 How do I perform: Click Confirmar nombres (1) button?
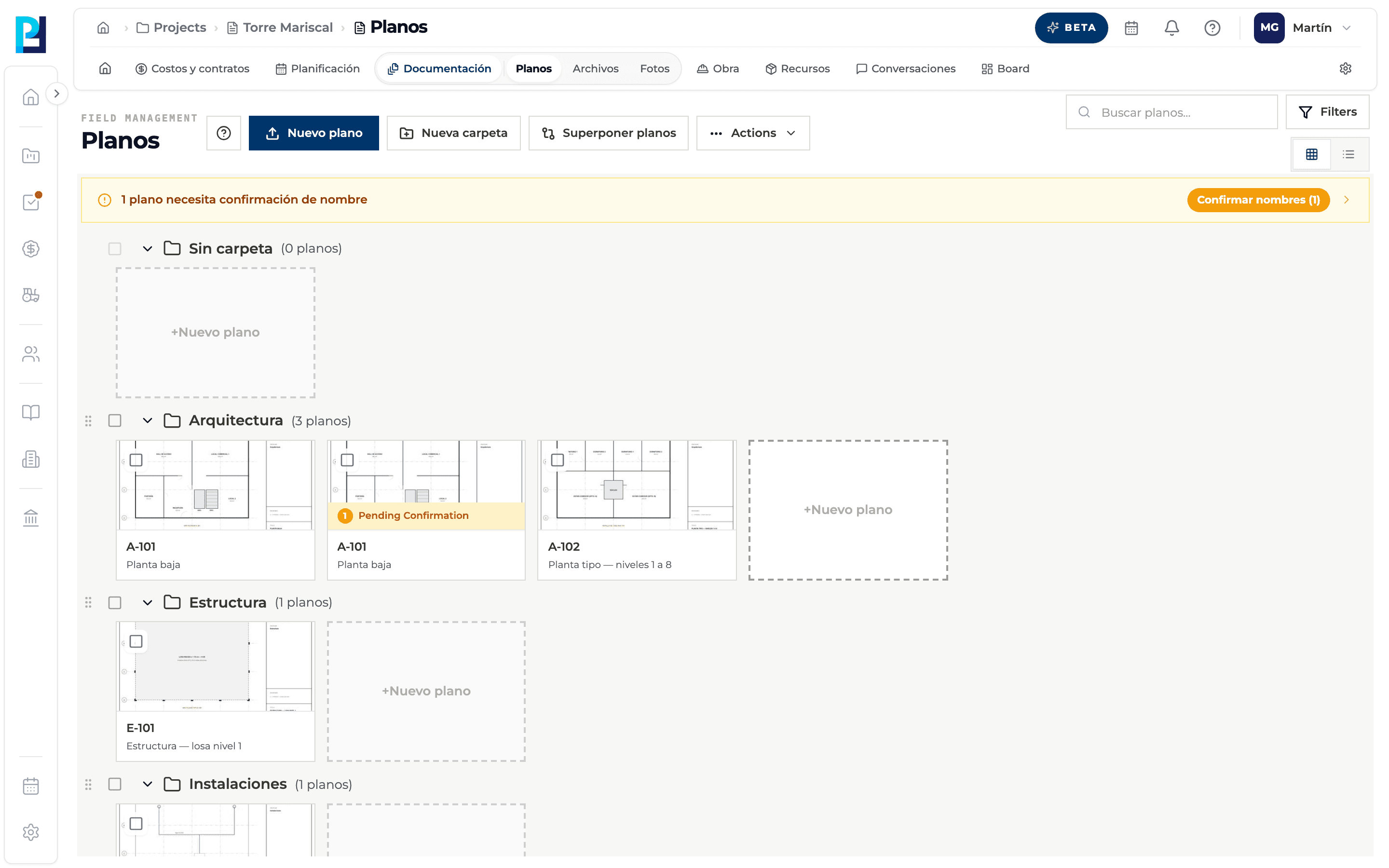pos(1258,200)
